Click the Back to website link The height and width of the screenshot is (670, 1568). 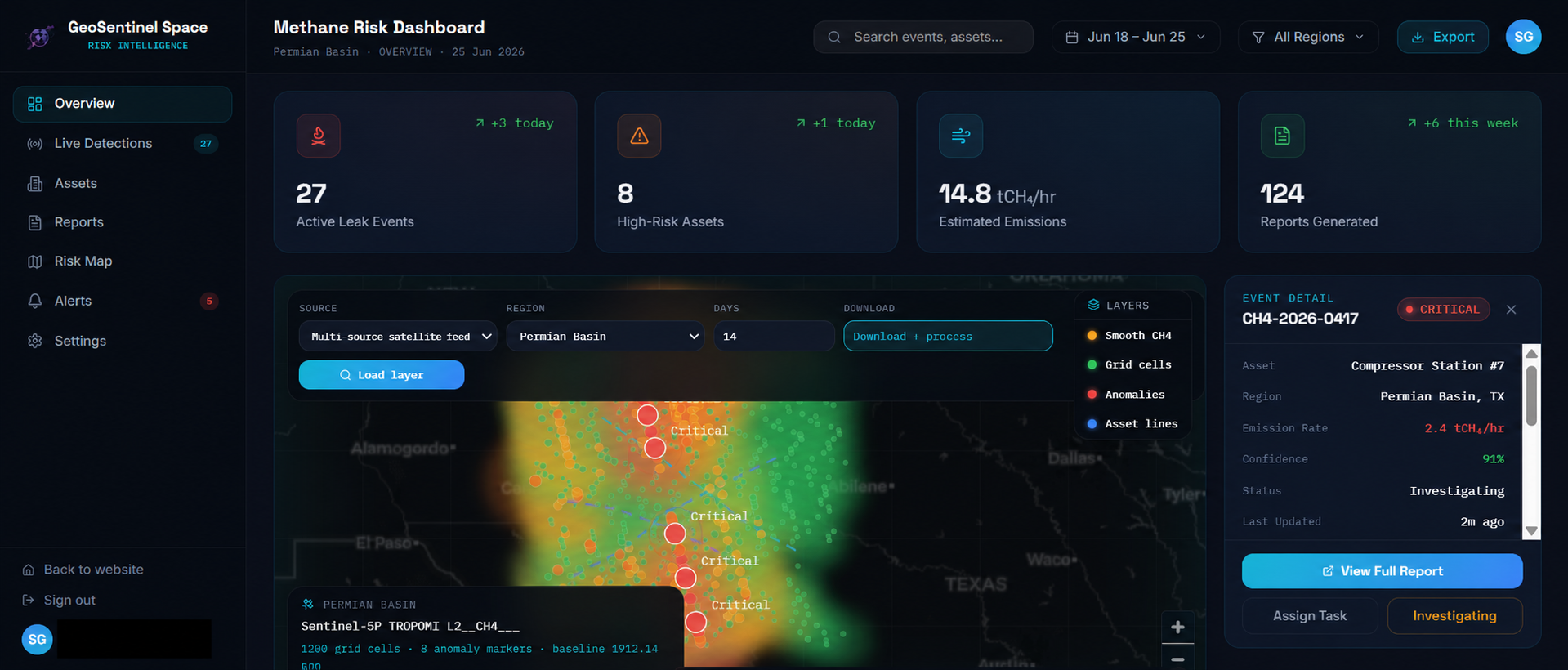83,569
